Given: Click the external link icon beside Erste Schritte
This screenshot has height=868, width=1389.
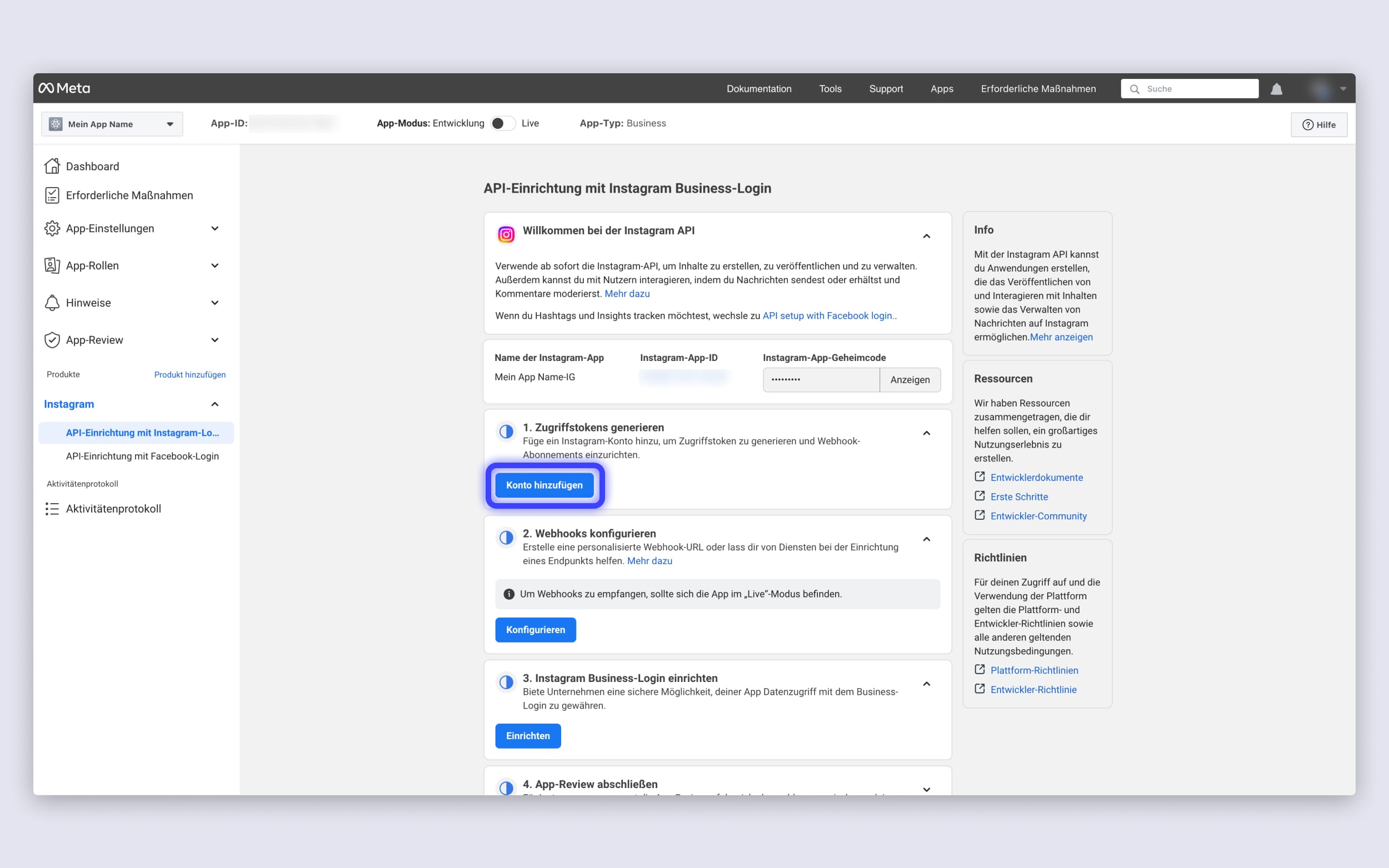Looking at the screenshot, I should pos(980,496).
